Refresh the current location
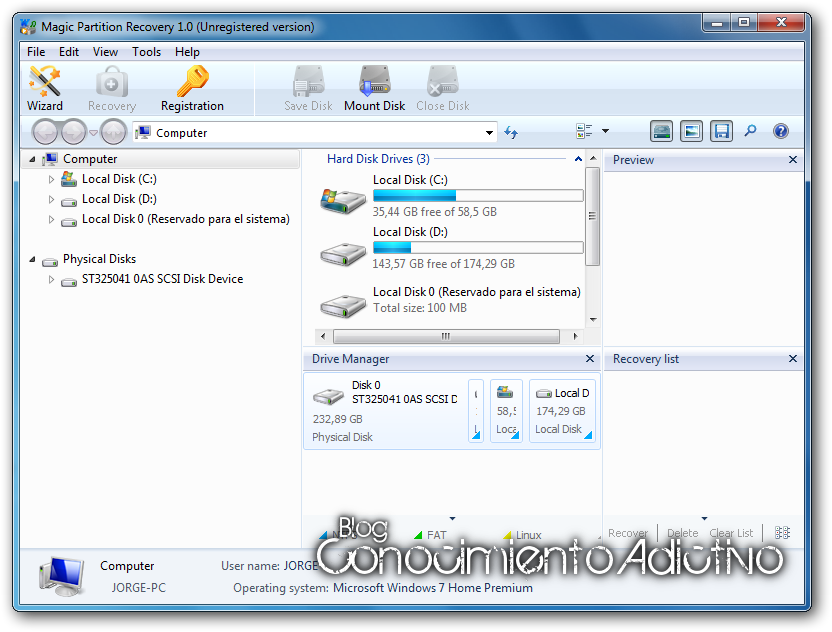Image resolution: width=832 pixels, height=632 pixels. point(510,132)
